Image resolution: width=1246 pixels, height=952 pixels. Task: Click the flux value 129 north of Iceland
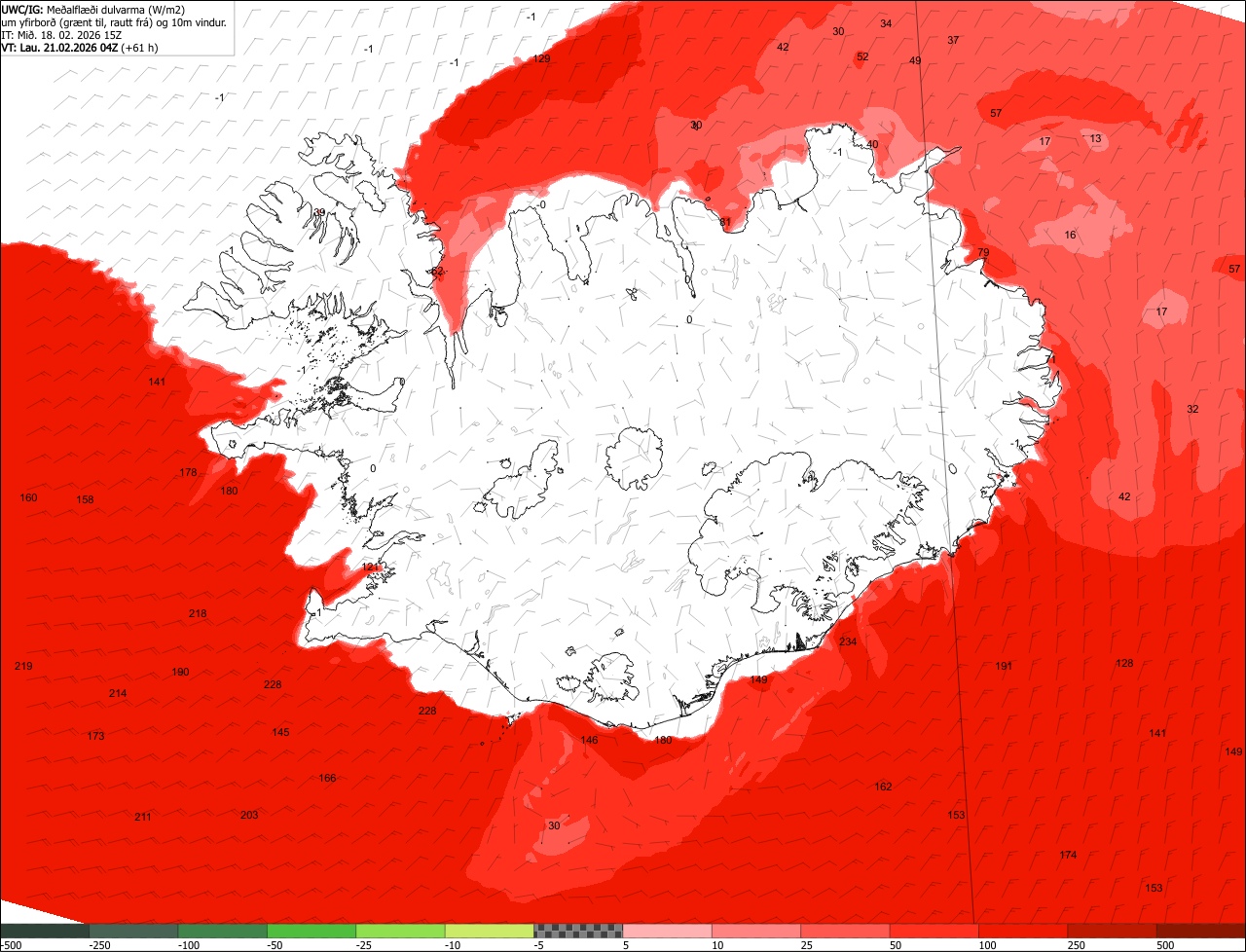coord(542,58)
